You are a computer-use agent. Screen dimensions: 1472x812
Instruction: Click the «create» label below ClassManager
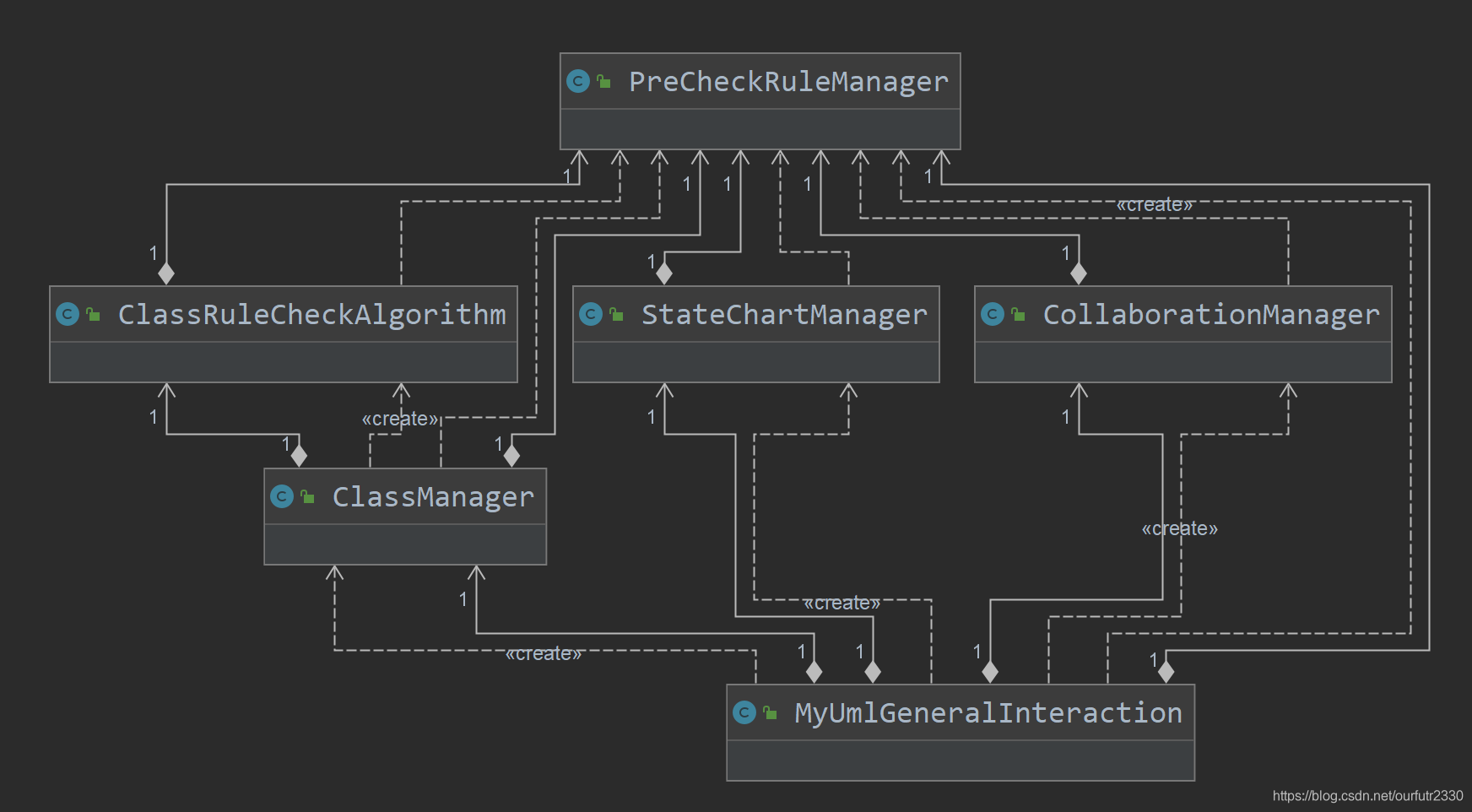click(544, 653)
